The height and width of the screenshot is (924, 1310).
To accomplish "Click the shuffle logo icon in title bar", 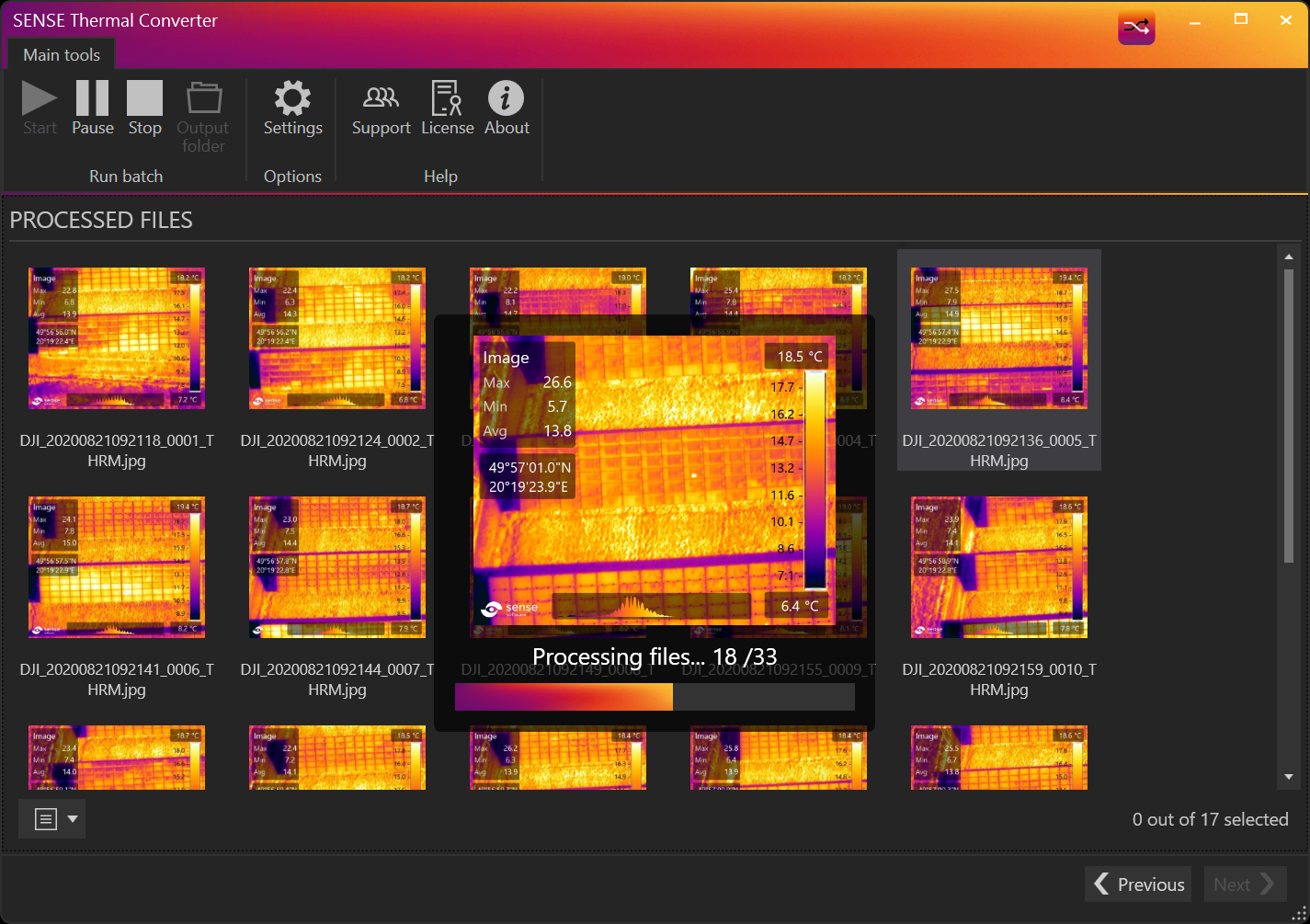I will coord(1136,28).
